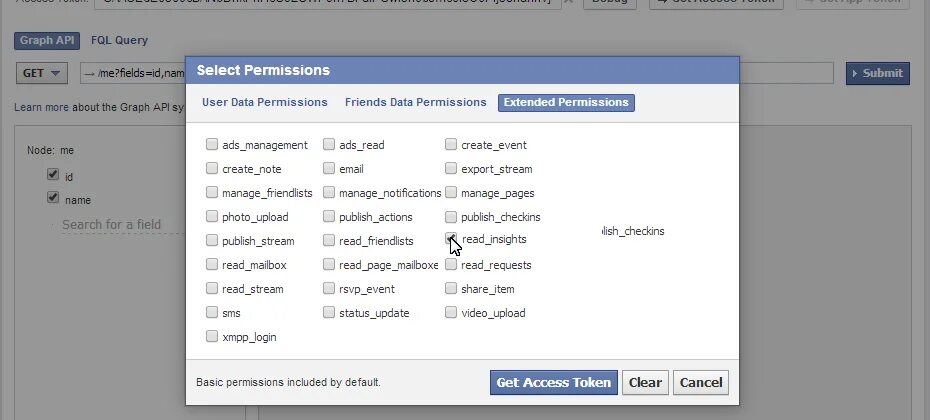Enable the email permission checkbox
Viewport: 930px width, 420px height.
tap(329, 169)
